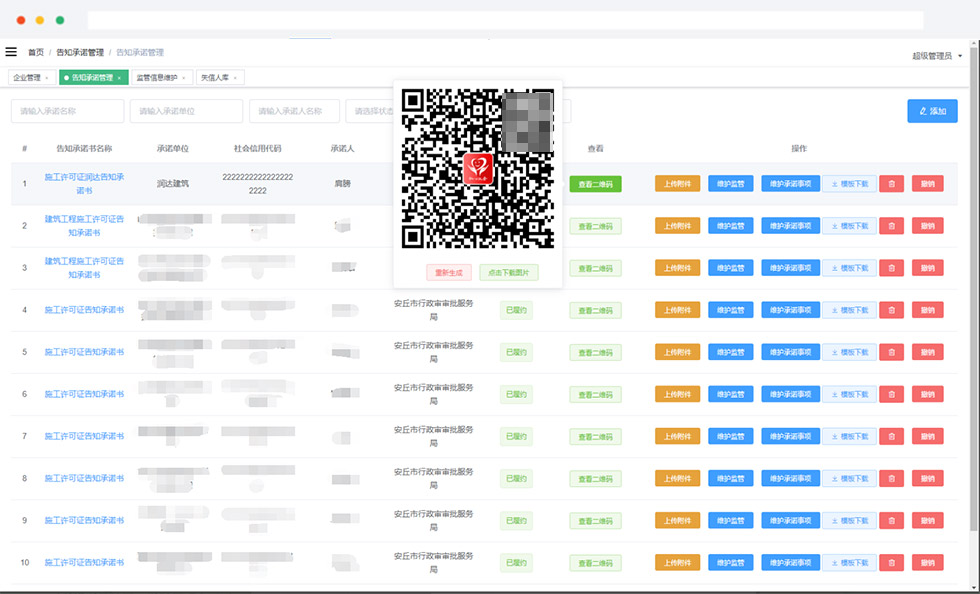The image size is (980, 594).
Task: Open 建筑工程施工许可证告知承诺书 link in row 2
Action: tap(84, 226)
